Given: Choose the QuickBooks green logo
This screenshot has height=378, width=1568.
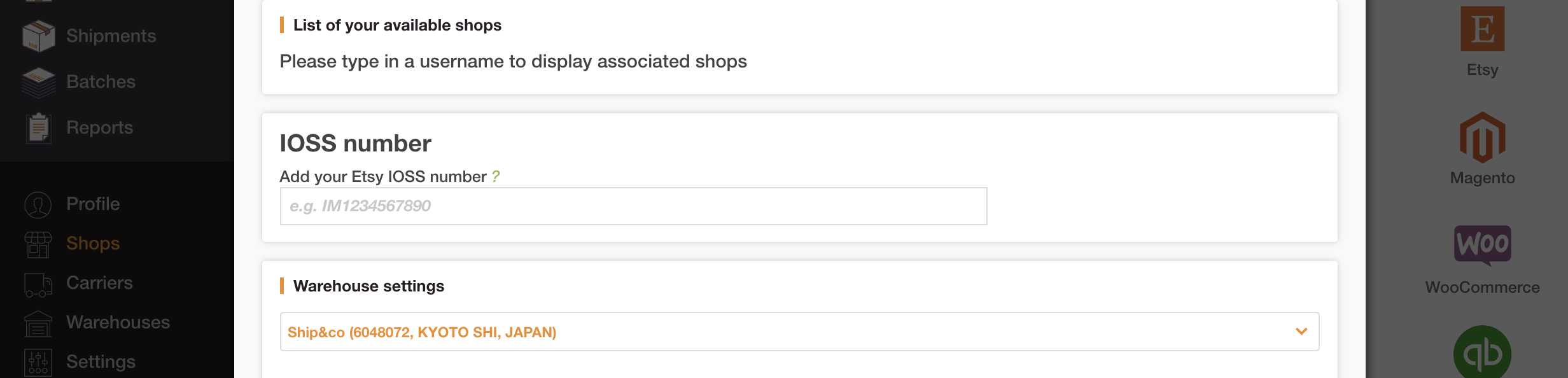Looking at the screenshot, I should 1482,352.
